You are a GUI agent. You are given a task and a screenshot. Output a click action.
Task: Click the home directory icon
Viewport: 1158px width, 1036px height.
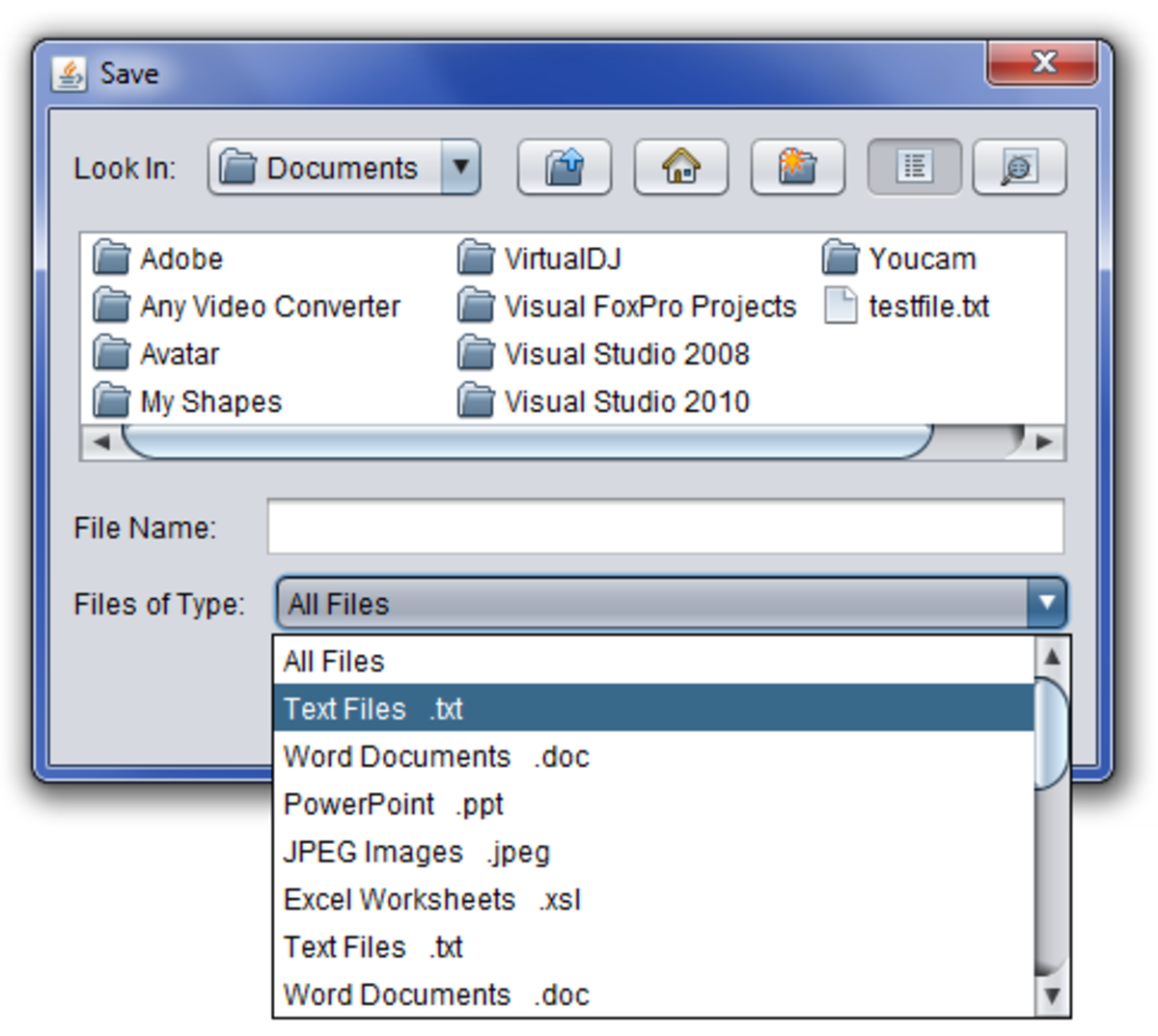(x=681, y=167)
